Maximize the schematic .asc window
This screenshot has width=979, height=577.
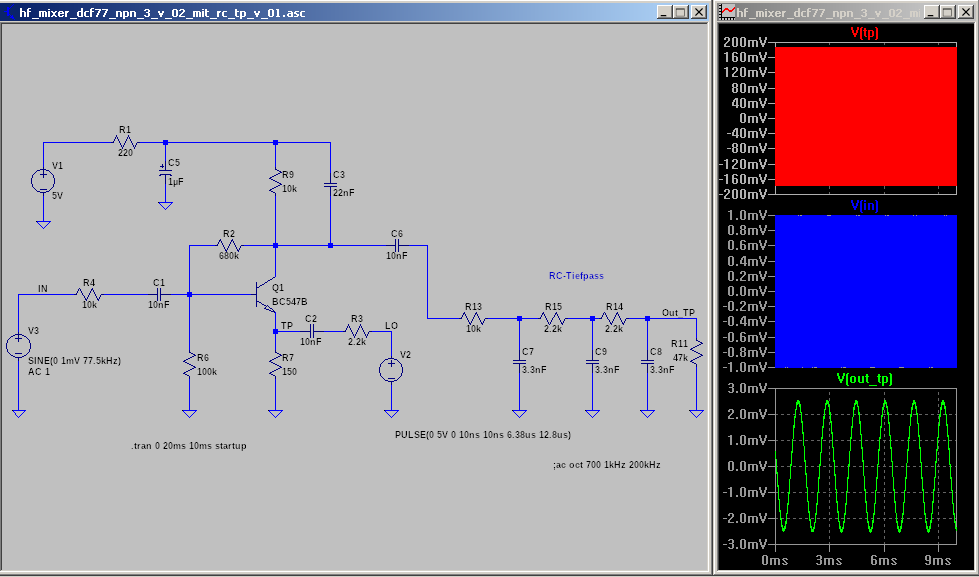(x=680, y=12)
